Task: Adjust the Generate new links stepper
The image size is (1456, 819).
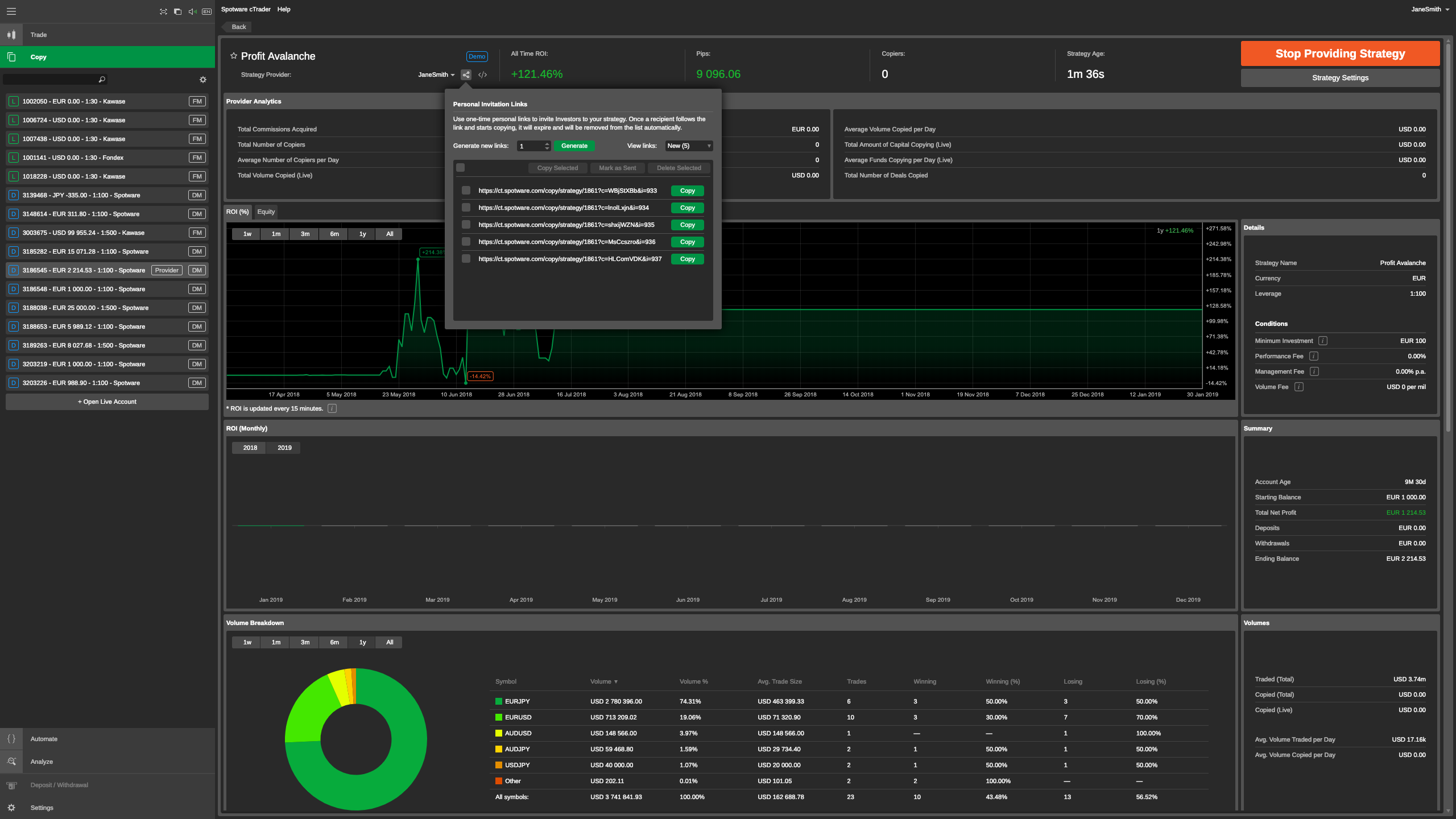Action: (x=547, y=146)
